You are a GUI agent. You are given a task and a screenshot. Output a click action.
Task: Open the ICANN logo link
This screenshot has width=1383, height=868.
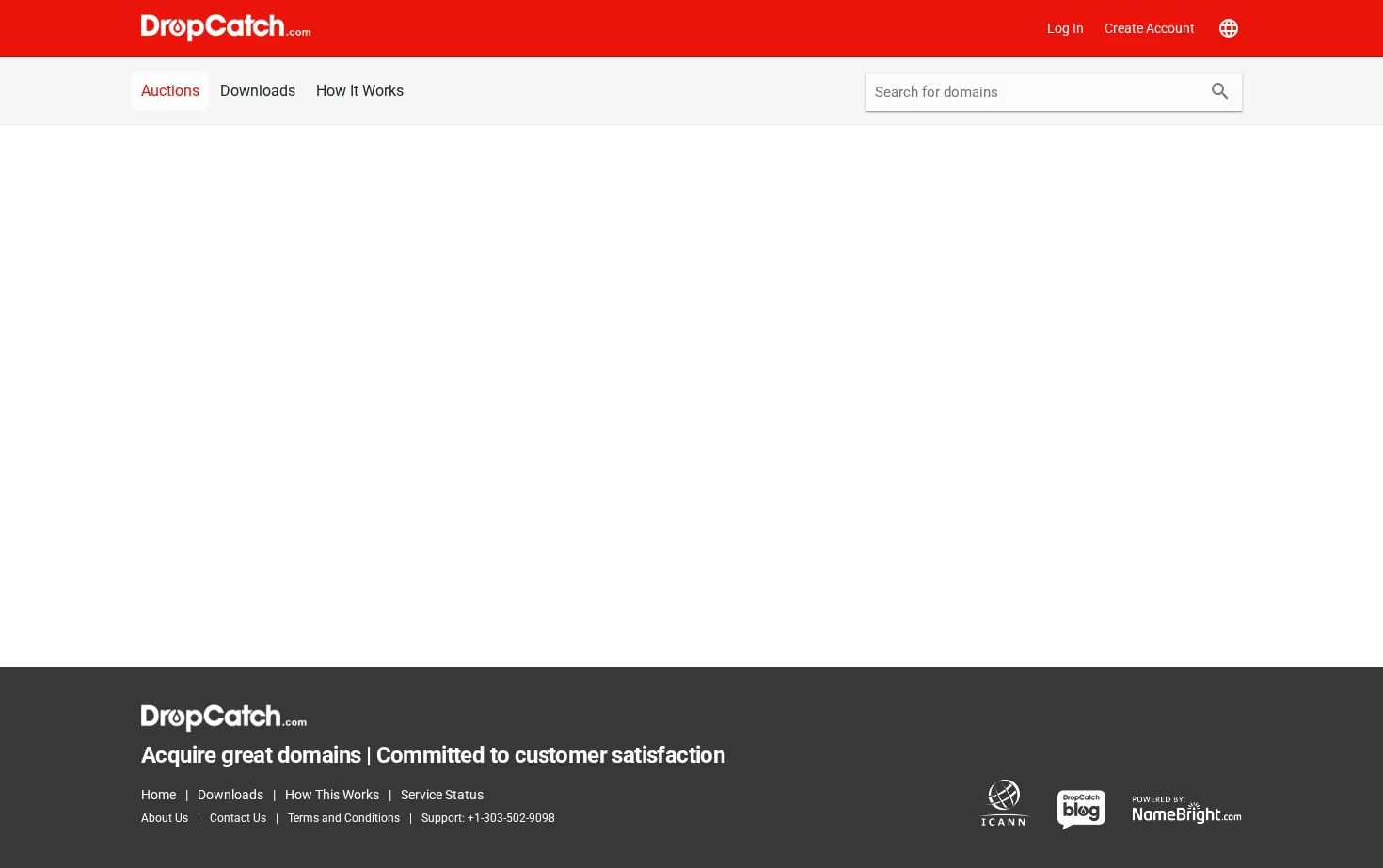pyautogui.click(x=1005, y=803)
